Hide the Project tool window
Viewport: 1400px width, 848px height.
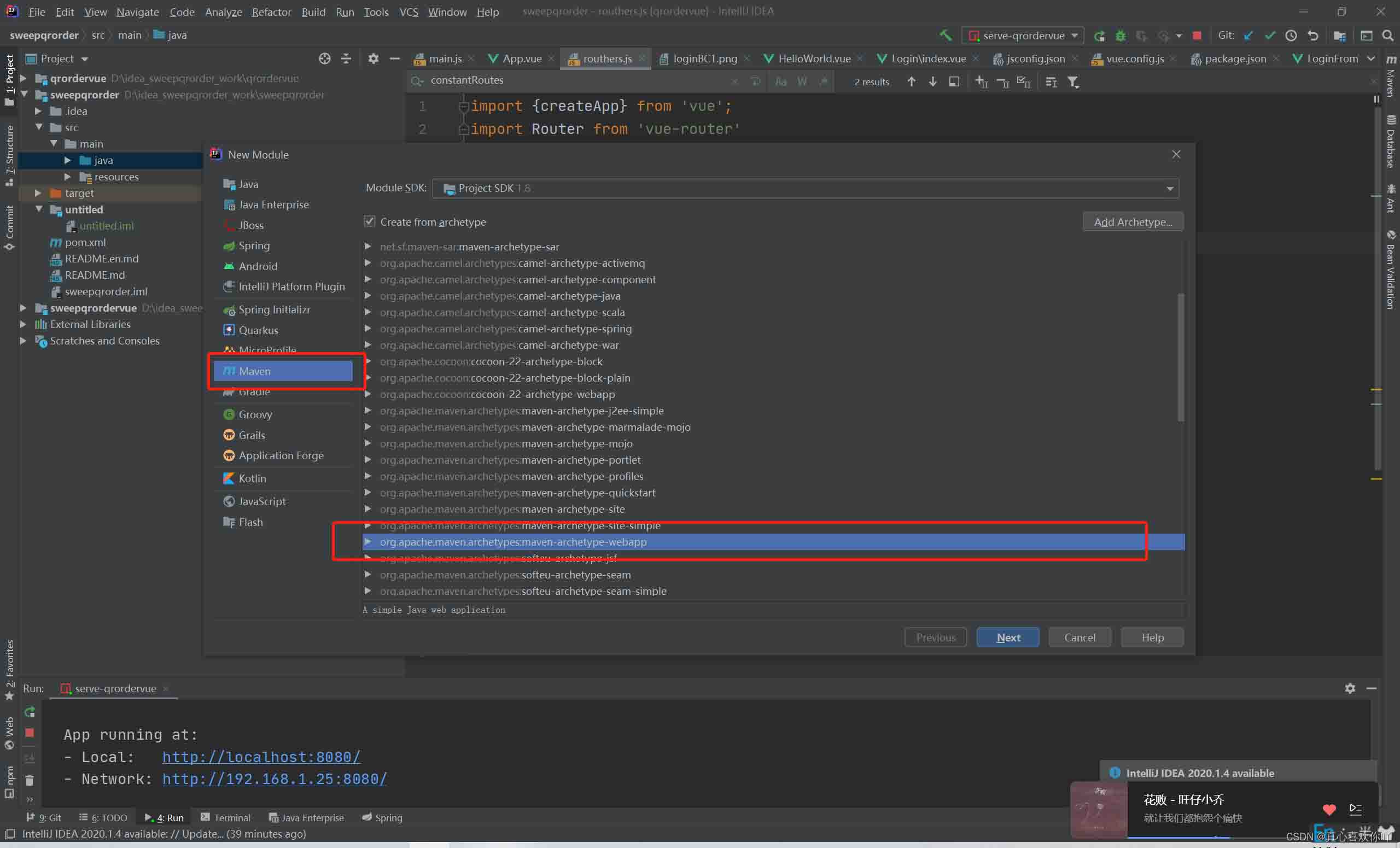click(x=394, y=59)
